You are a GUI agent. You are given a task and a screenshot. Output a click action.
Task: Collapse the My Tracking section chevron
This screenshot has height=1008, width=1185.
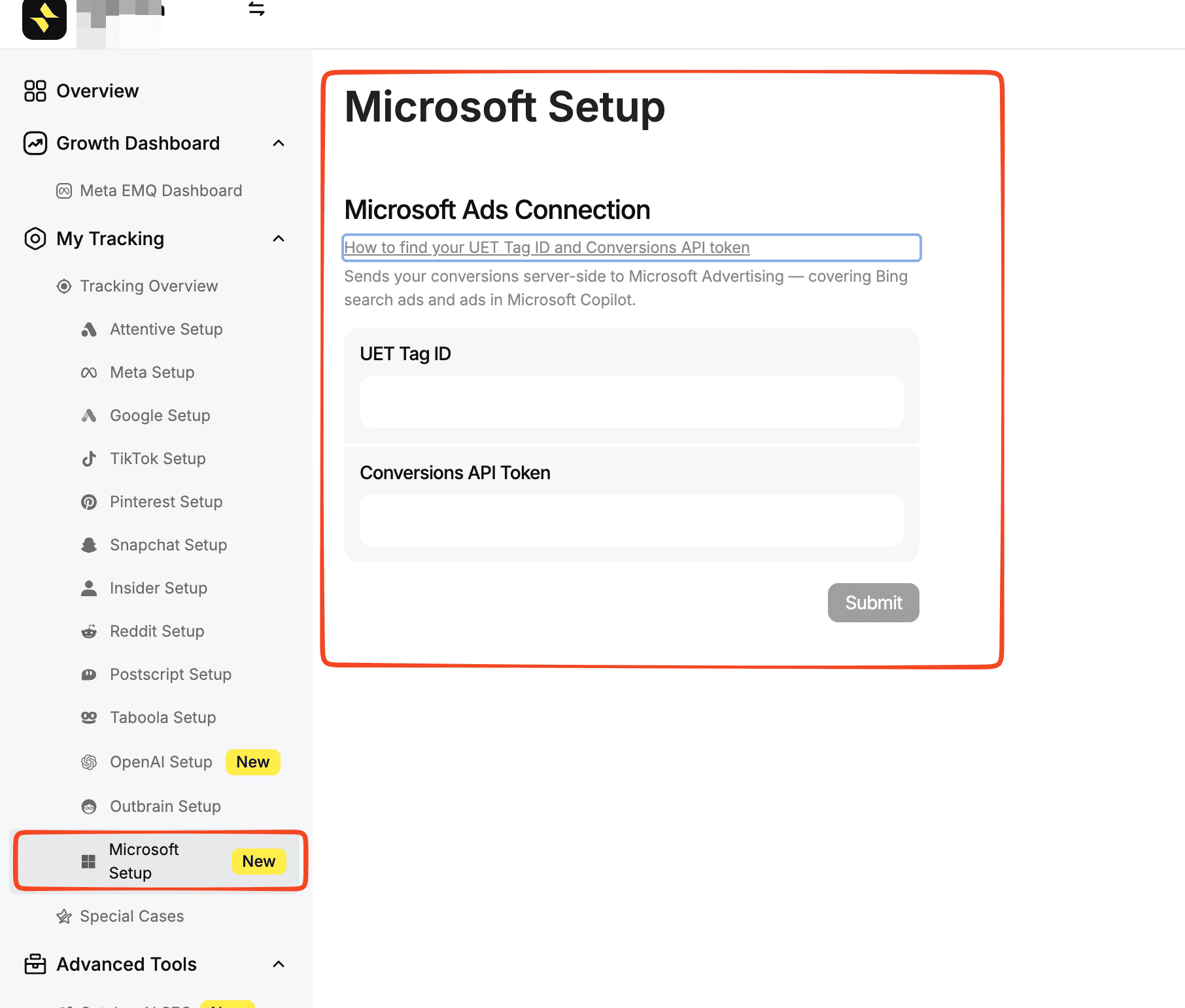(x=279, y=239)
